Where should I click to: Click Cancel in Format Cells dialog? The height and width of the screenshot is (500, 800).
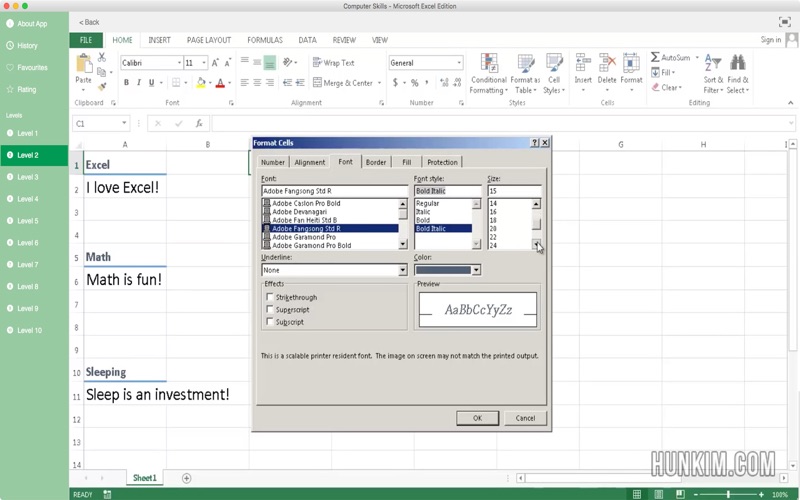click(525, 418)
